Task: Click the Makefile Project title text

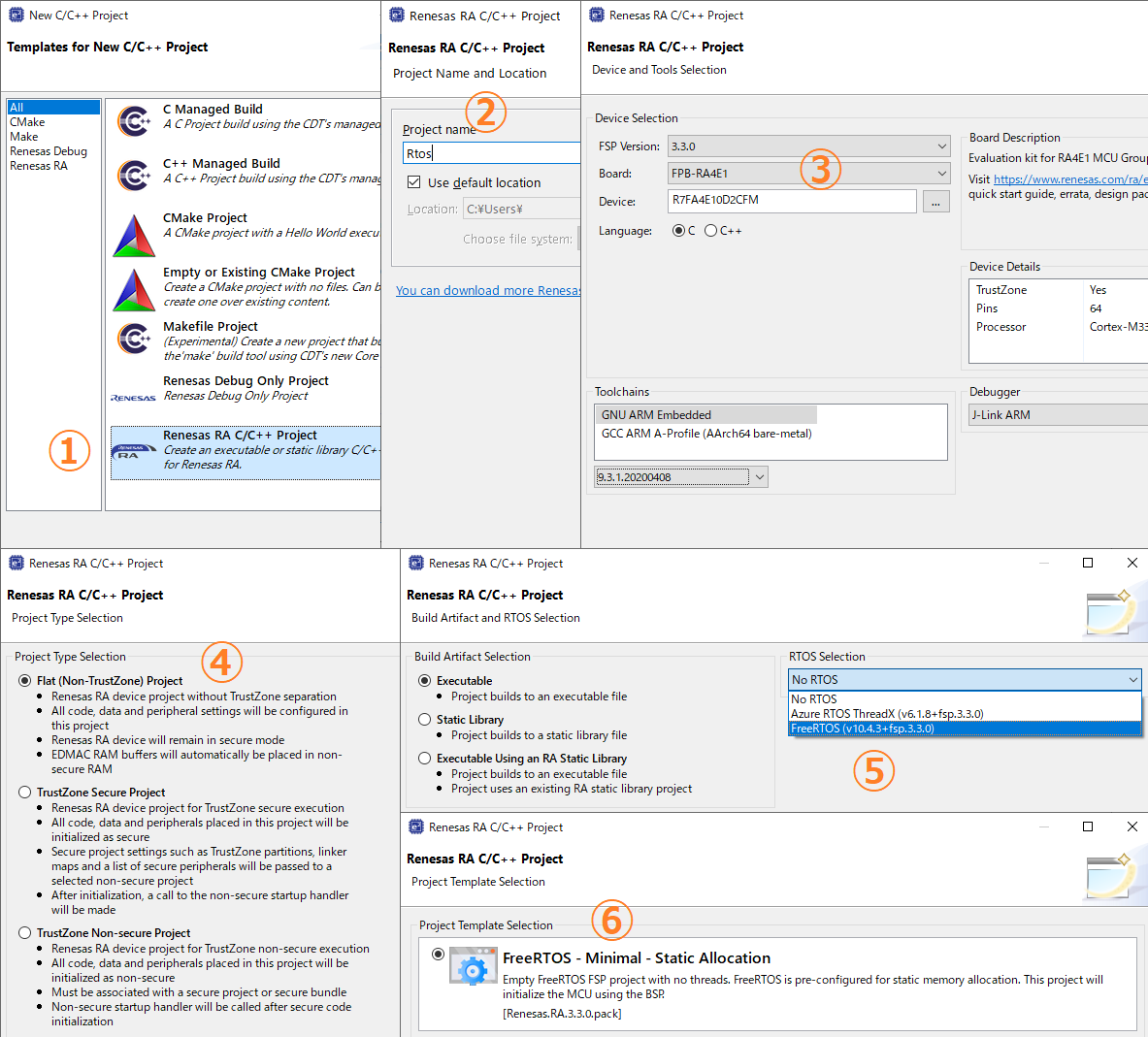Action: tap(211, 326)
